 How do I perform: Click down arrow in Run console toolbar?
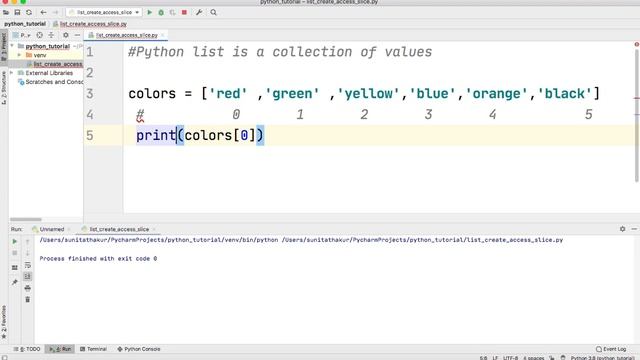pos(27,253)
